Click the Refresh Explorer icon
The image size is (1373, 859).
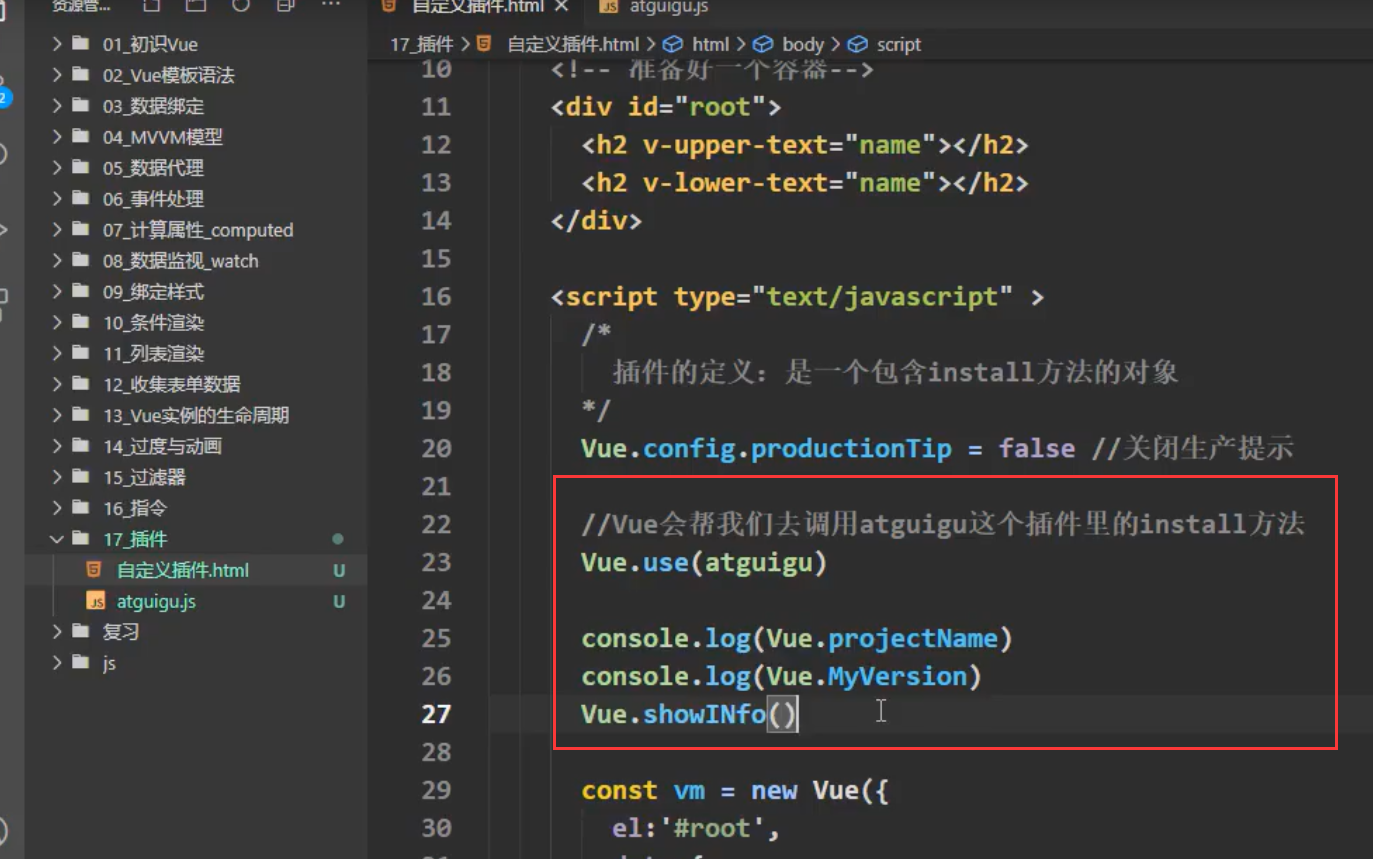coord(241,6)
